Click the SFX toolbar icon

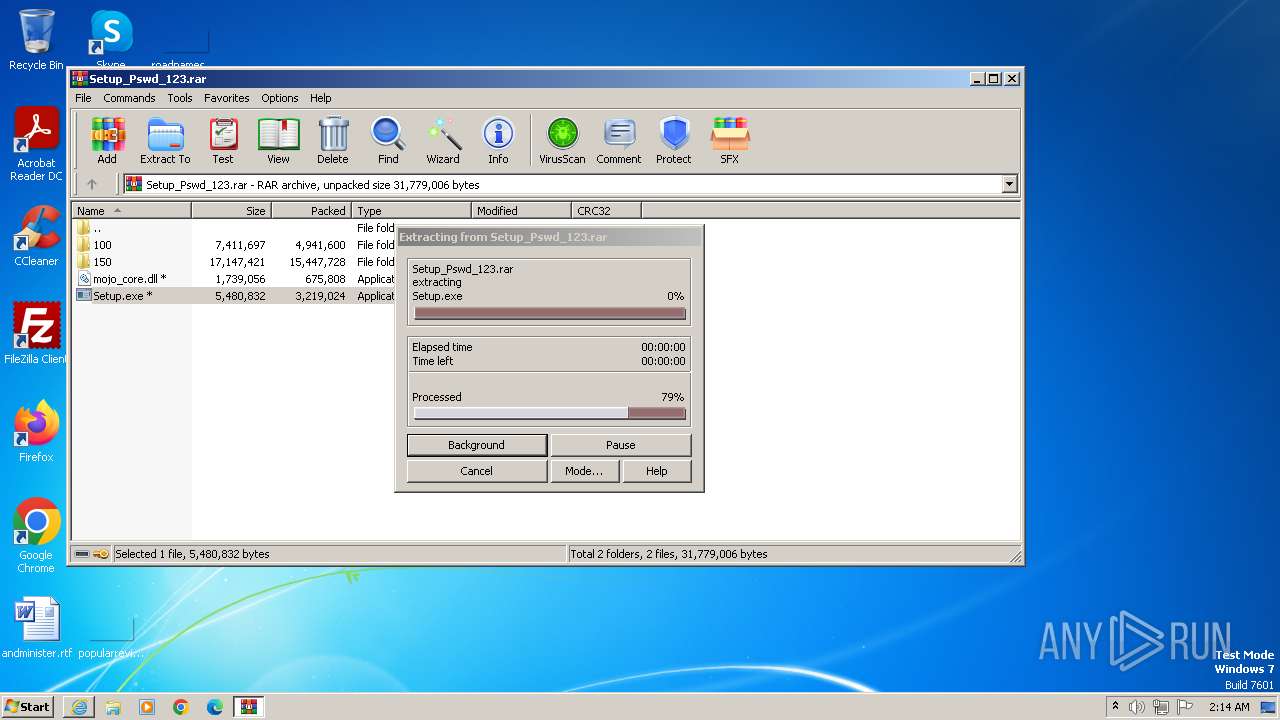click(730, 141)
